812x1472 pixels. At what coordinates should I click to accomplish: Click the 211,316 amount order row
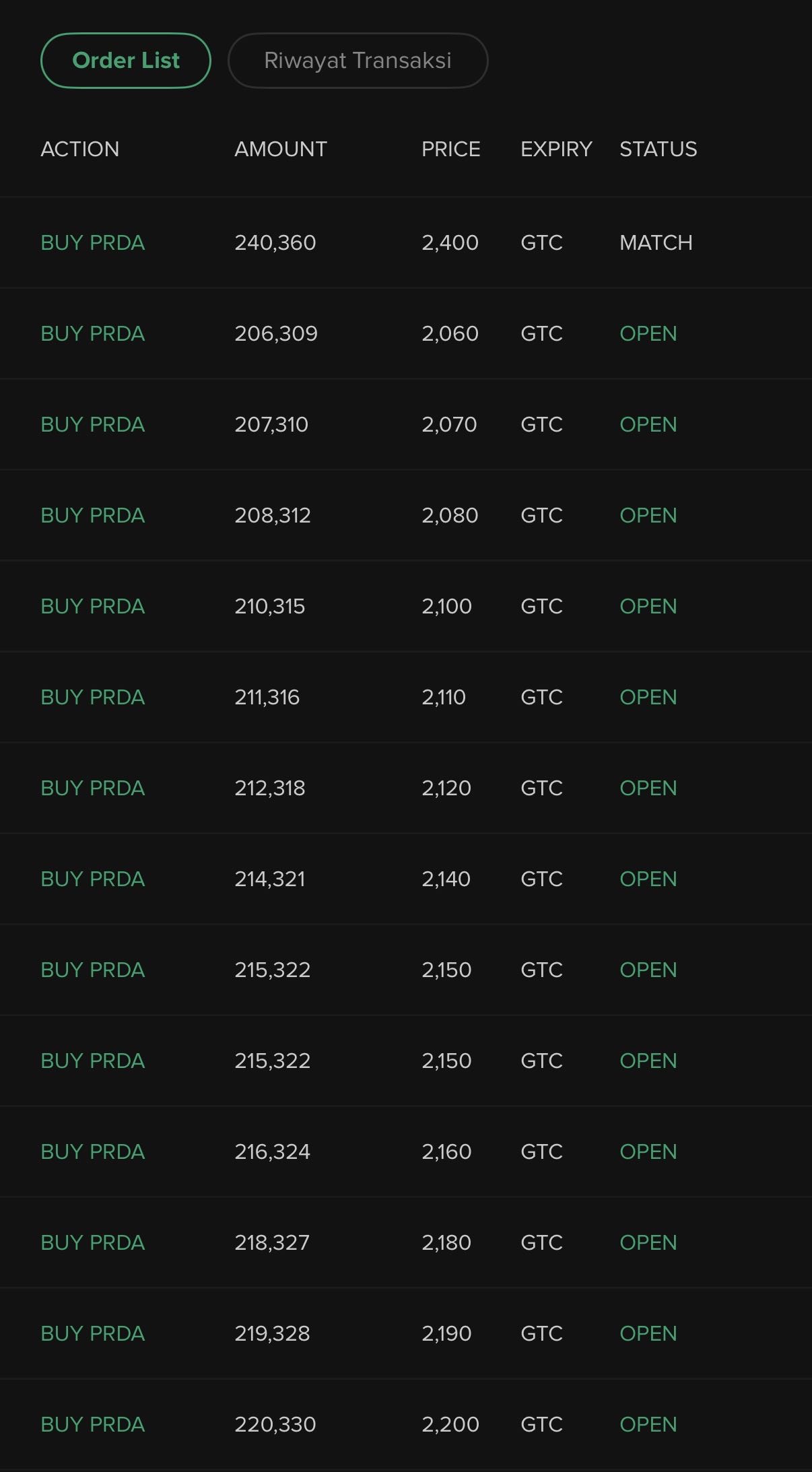point(267,697)
